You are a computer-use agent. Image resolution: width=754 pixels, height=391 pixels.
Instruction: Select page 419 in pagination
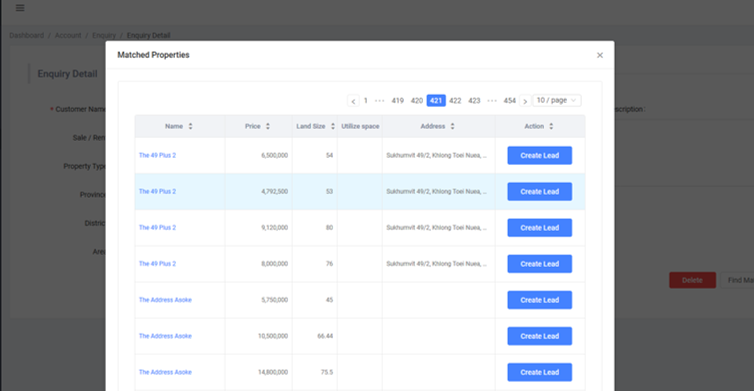point(397,101)
